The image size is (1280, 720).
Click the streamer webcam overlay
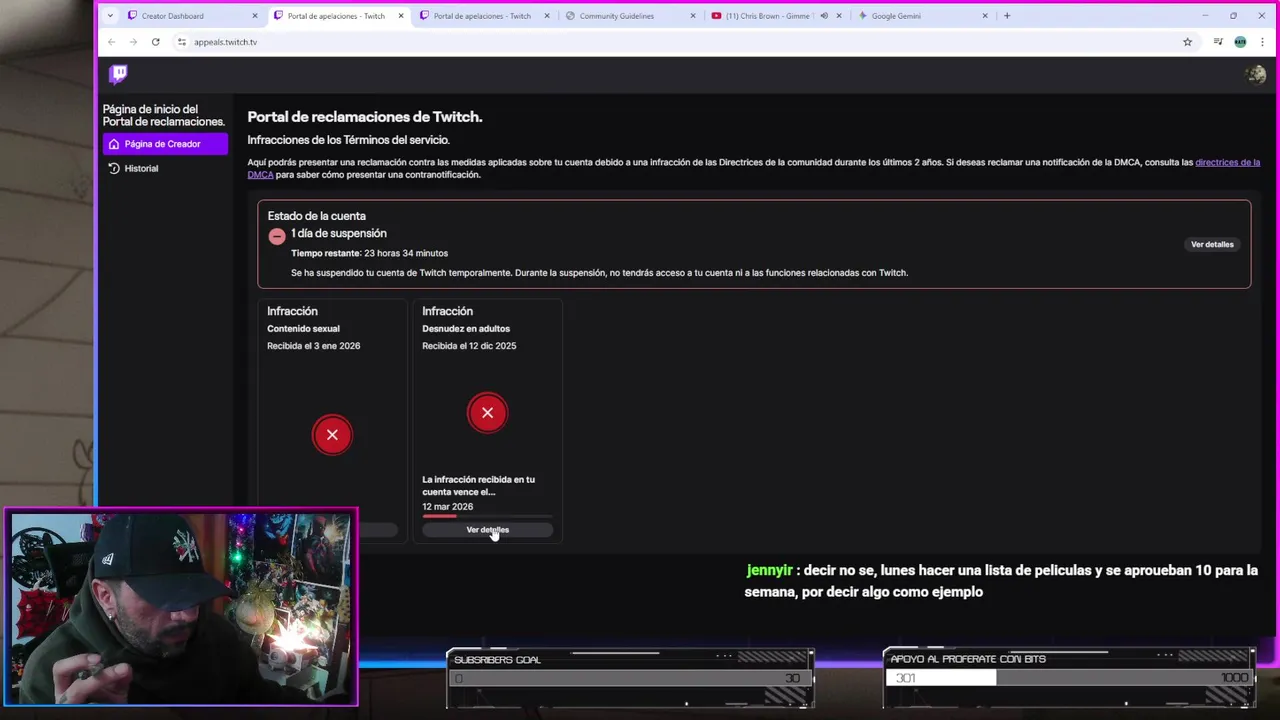tap(181, 608)
